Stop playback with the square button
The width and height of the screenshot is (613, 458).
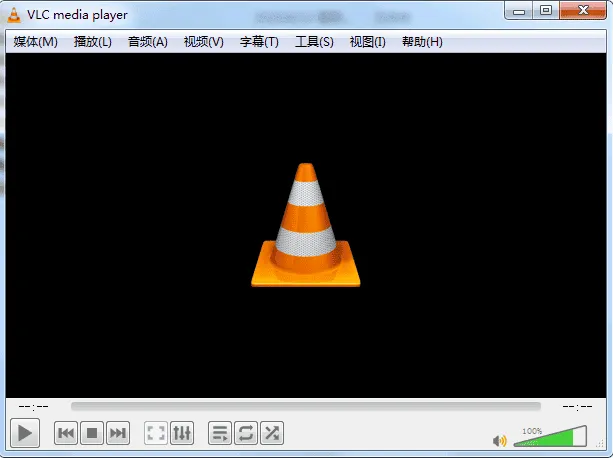pos(92,433)
